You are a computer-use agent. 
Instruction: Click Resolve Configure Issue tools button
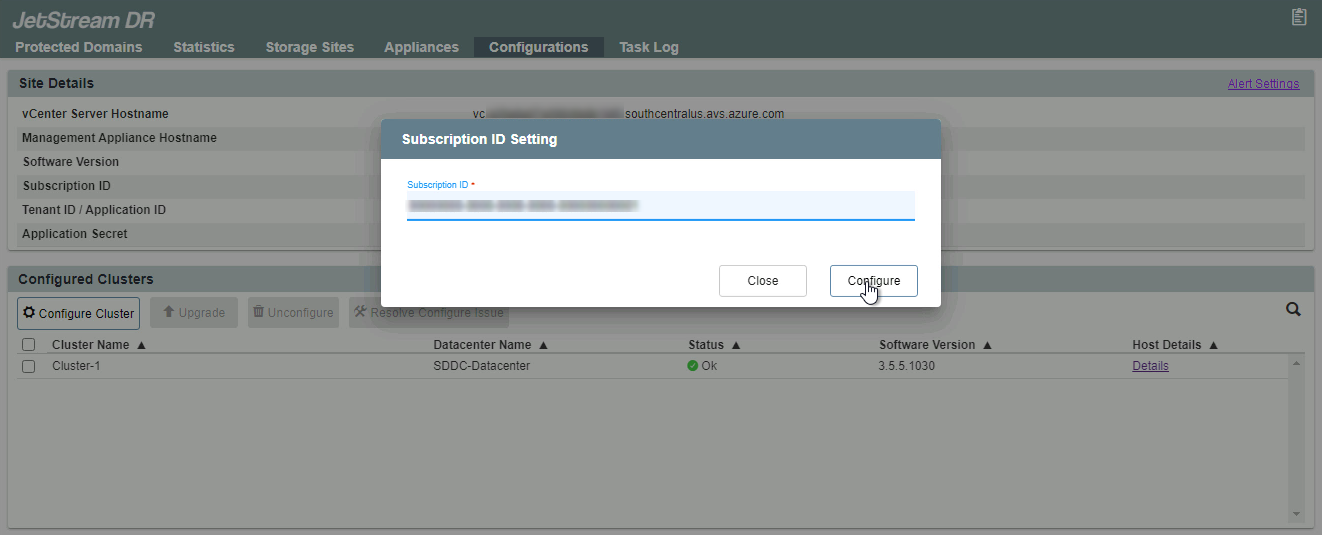click(430, 313)
